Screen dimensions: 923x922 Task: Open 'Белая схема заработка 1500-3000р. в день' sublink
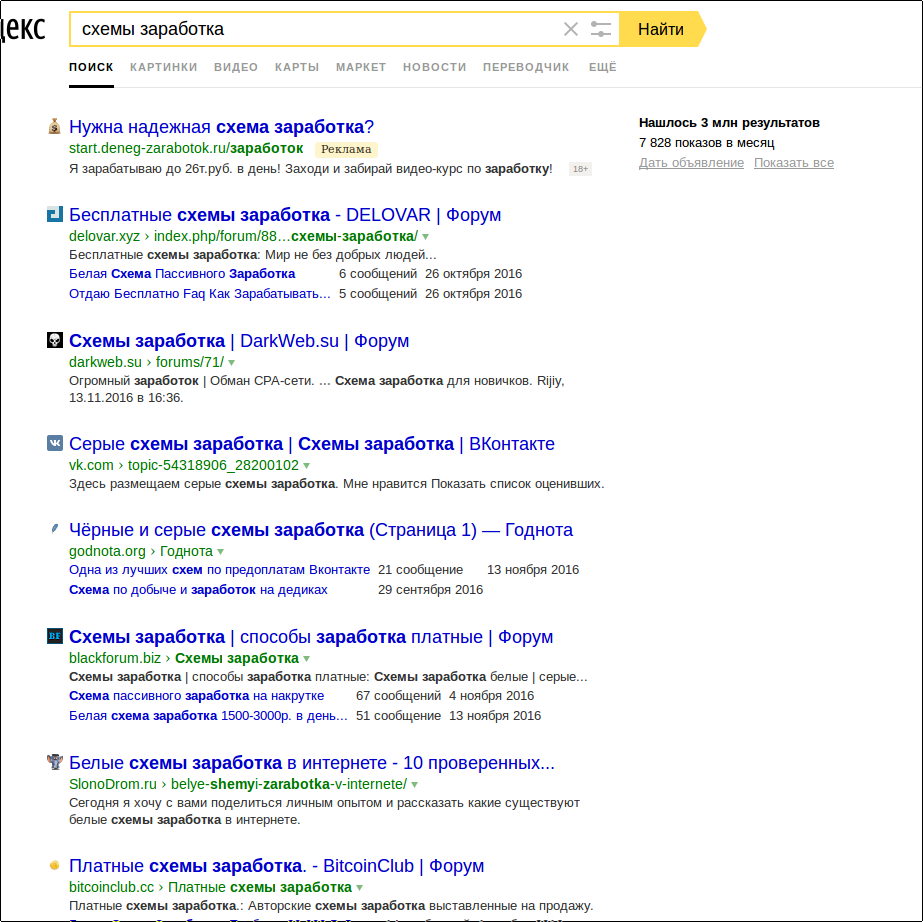tap(208, 716)
